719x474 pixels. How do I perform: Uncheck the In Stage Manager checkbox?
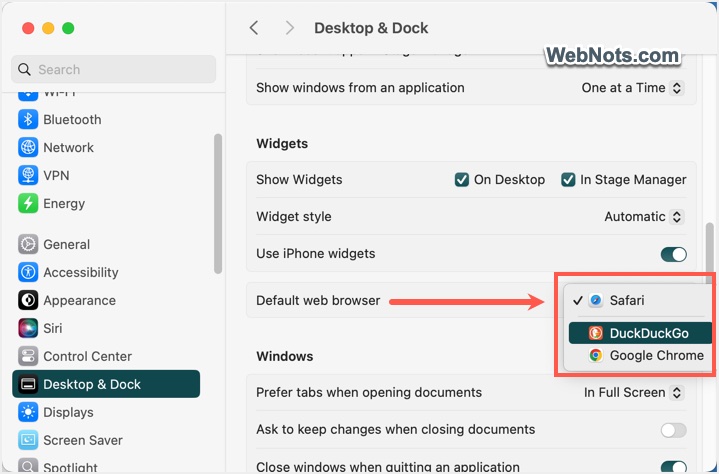568,180
